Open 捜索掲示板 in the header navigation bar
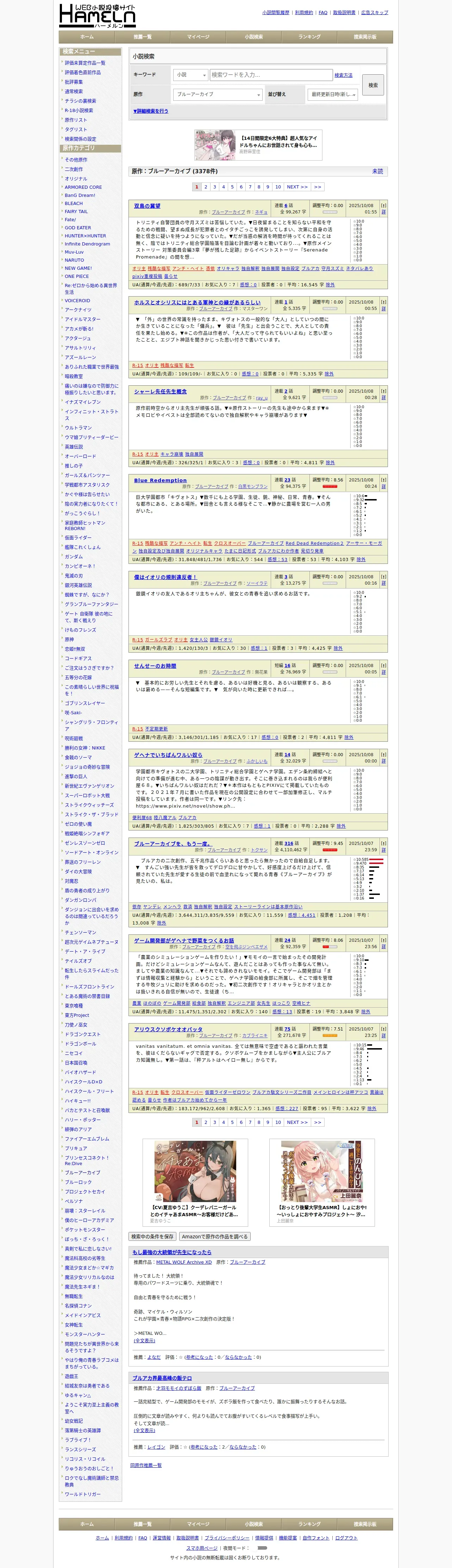Viewport: 452px width, 1568px height. click(x=365, y=37)
